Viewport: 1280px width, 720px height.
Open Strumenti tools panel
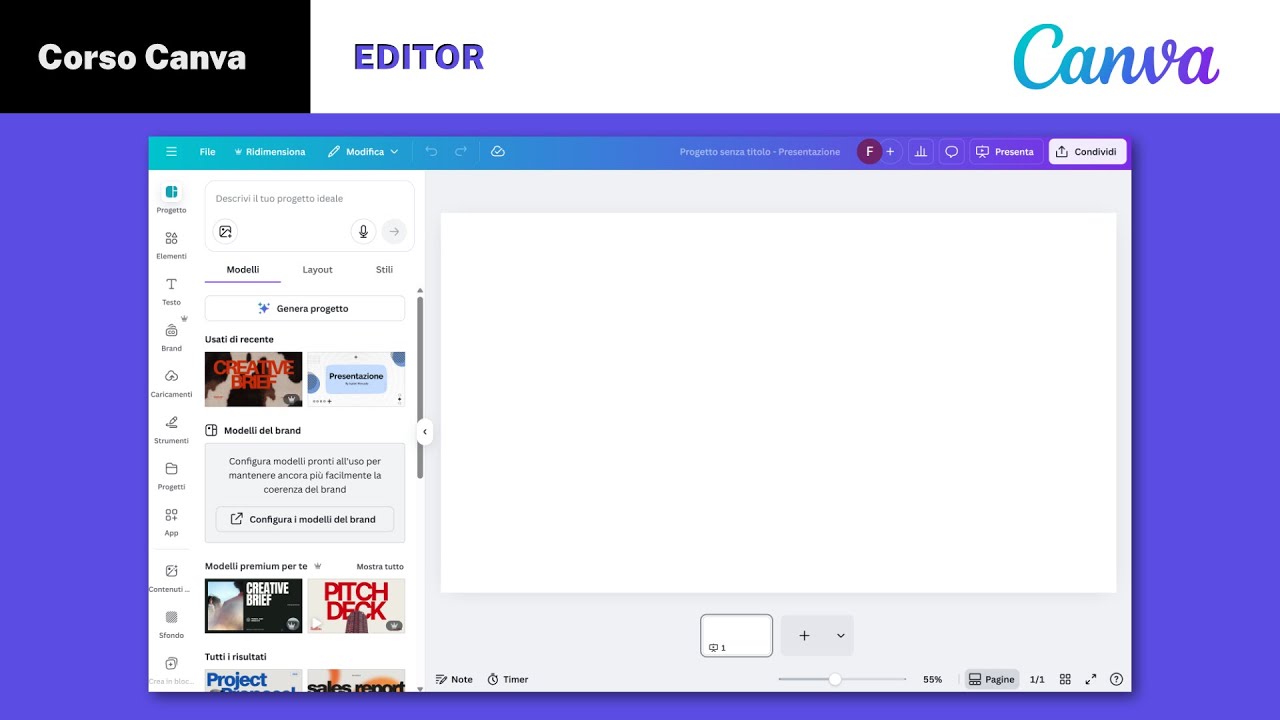point(171,428)
